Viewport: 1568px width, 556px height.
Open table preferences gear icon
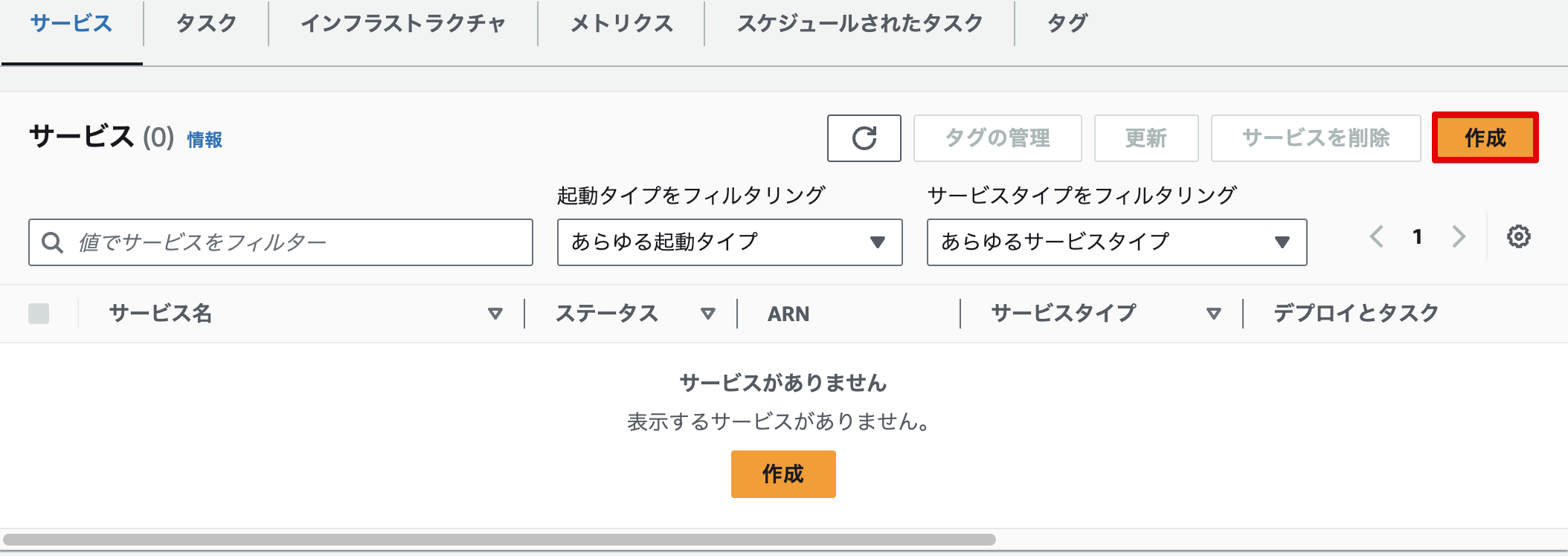(1518, 237)
